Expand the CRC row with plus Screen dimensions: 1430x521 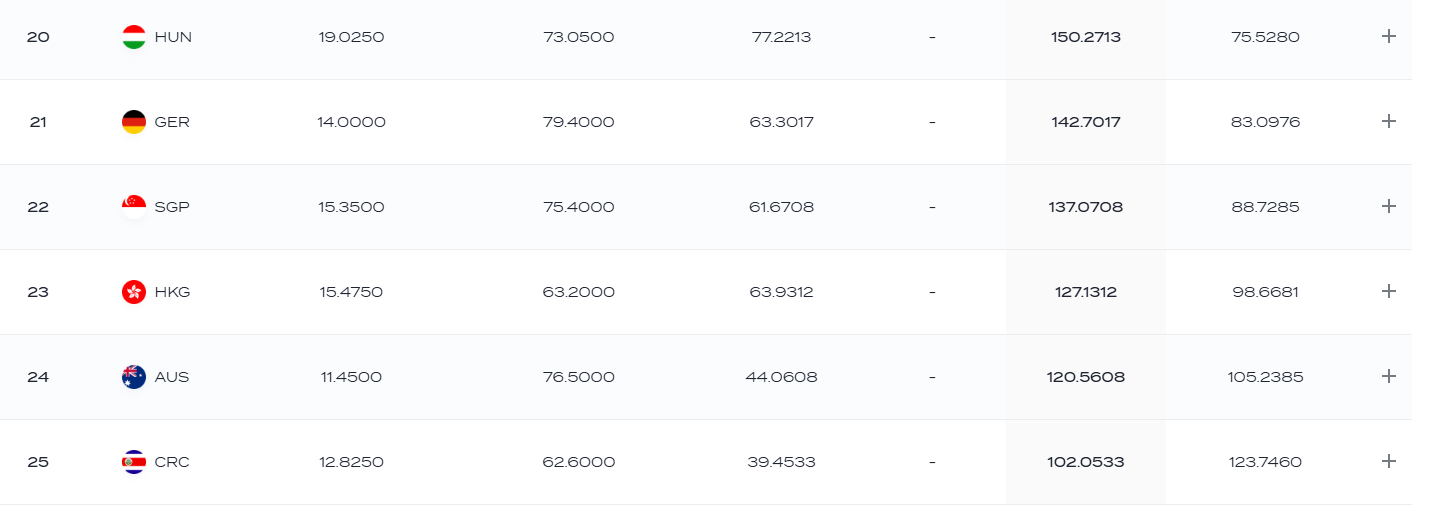point(1388,461)
